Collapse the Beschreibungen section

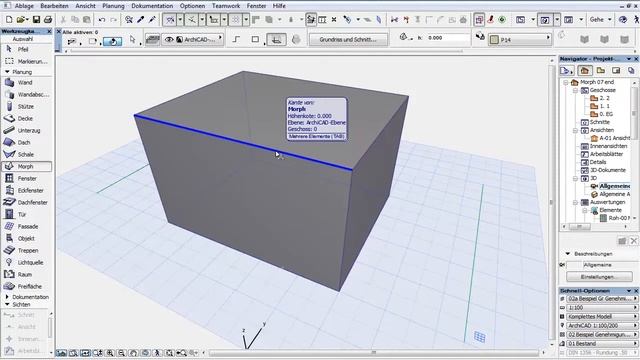pos(568,254)
